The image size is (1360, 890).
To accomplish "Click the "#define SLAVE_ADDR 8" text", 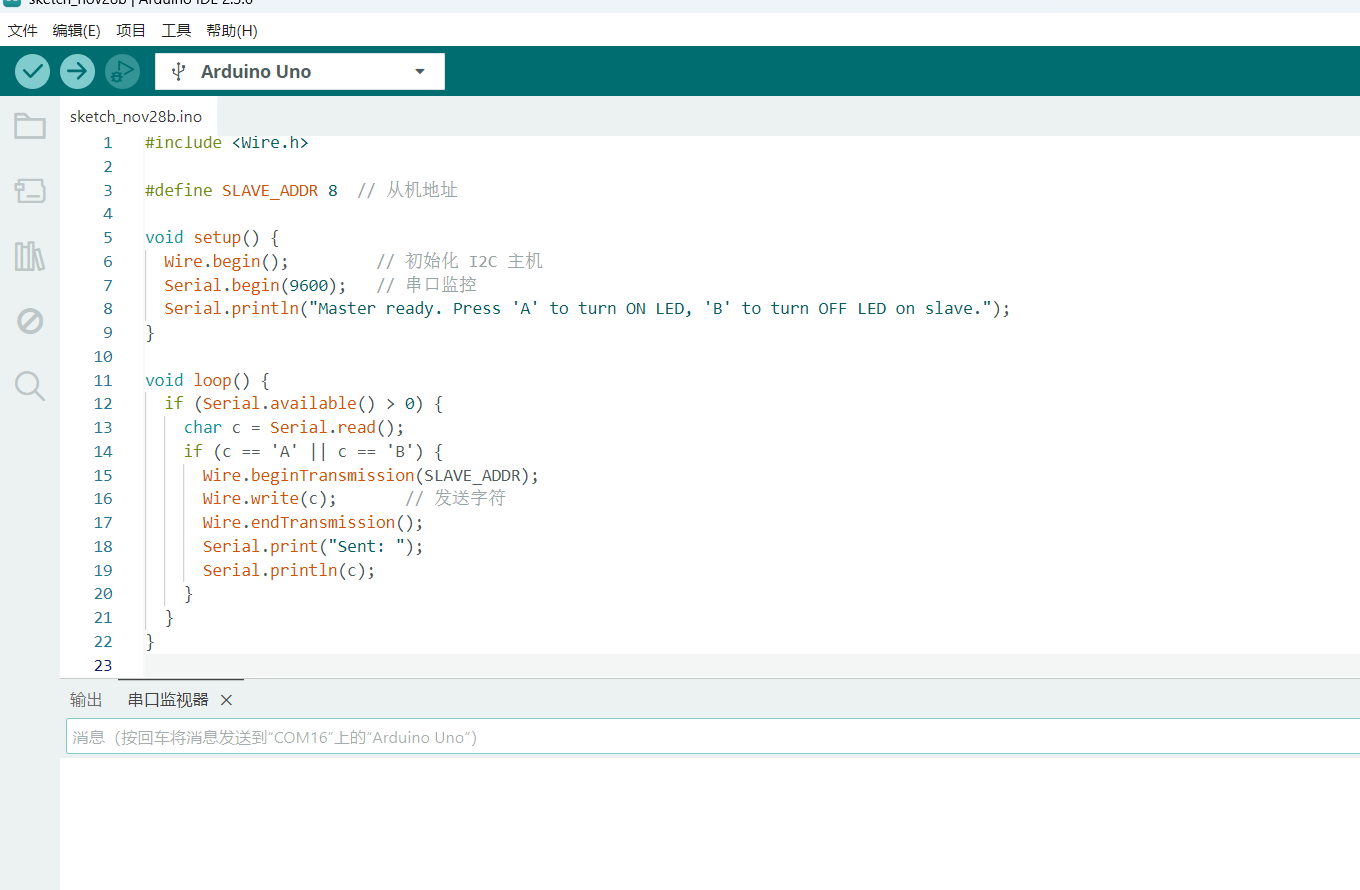I will pyautogui.click(x=241, y=190).
